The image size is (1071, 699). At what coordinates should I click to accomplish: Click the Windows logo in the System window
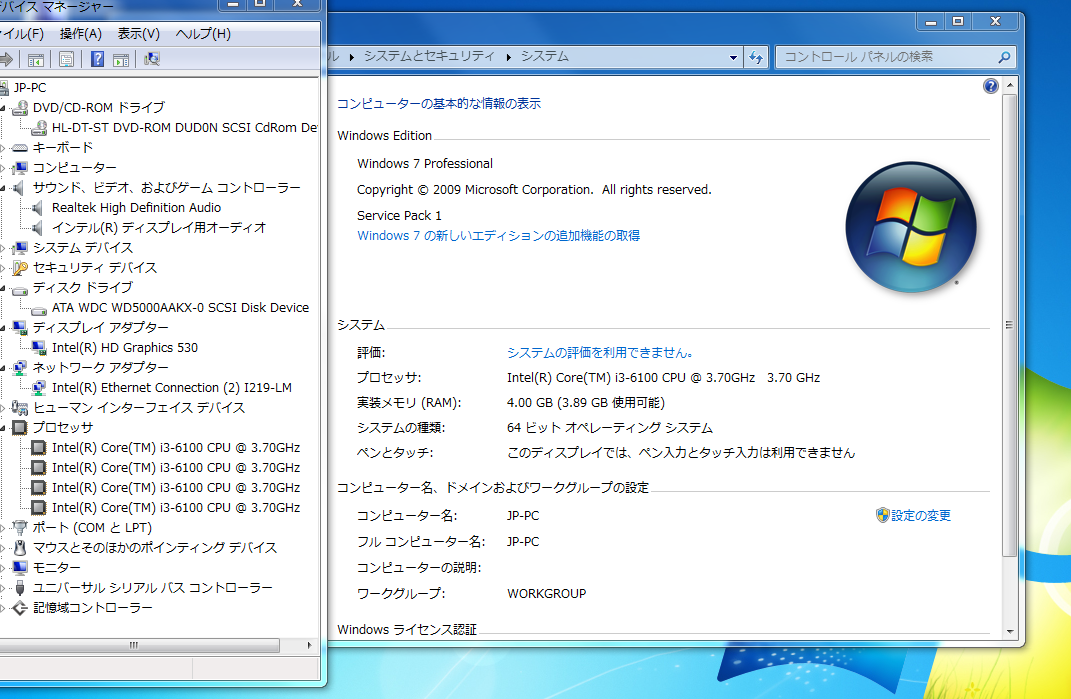[x=910, y=228]
